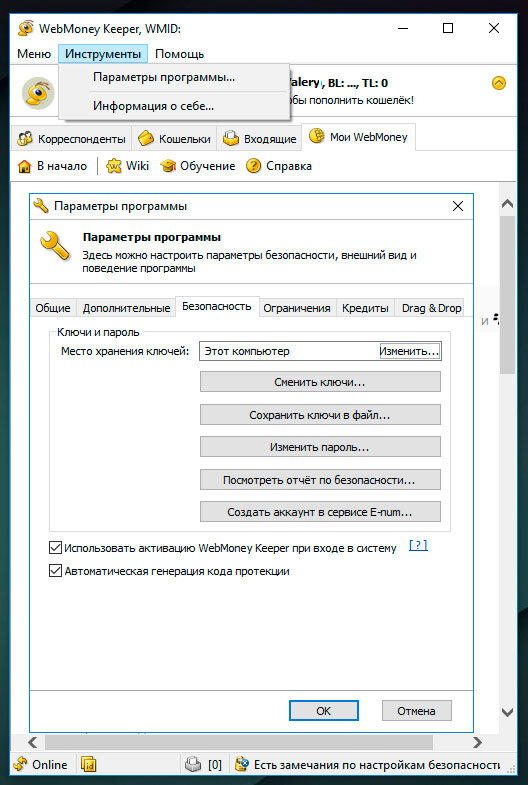This screenshot has width=528, height=785.
Task: Click the Сохранить ключи в файл... button
Action: pyautogui.click(x=320, y=415)
